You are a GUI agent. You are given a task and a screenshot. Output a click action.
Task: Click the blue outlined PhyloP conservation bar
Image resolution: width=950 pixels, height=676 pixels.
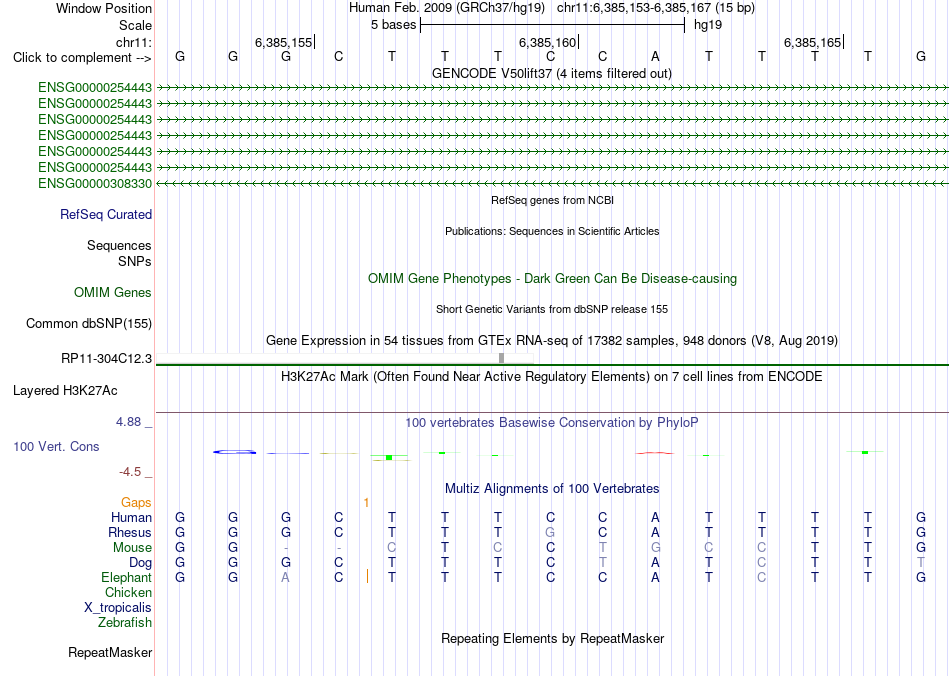(x=234, y=452)
